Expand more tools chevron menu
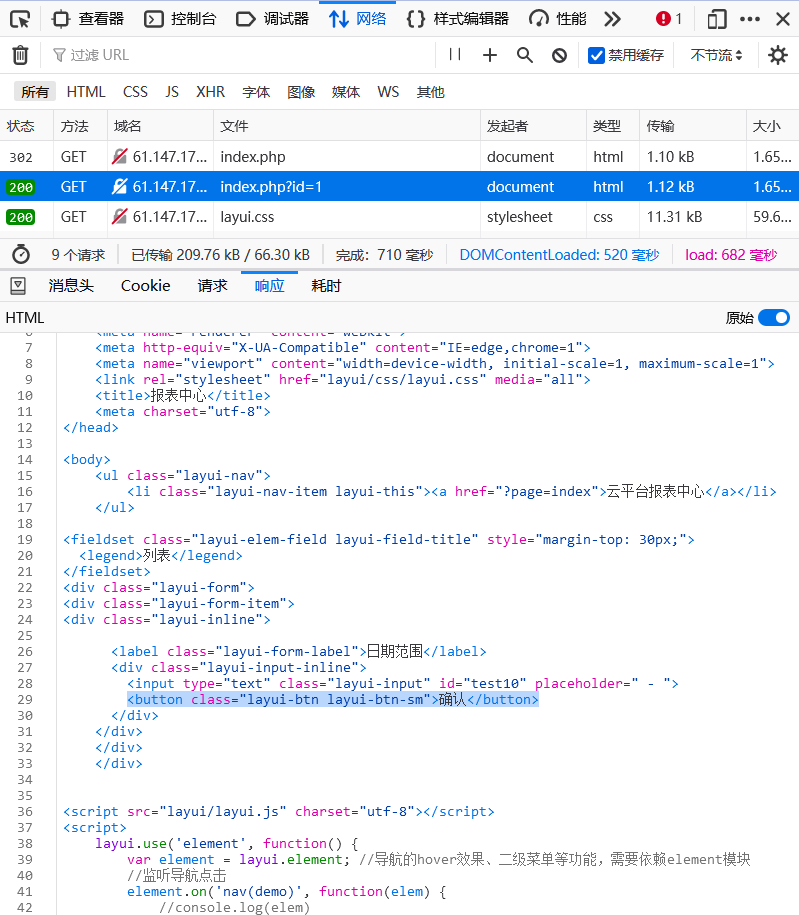This screenshot has width=799, height=915. [612, 19]
